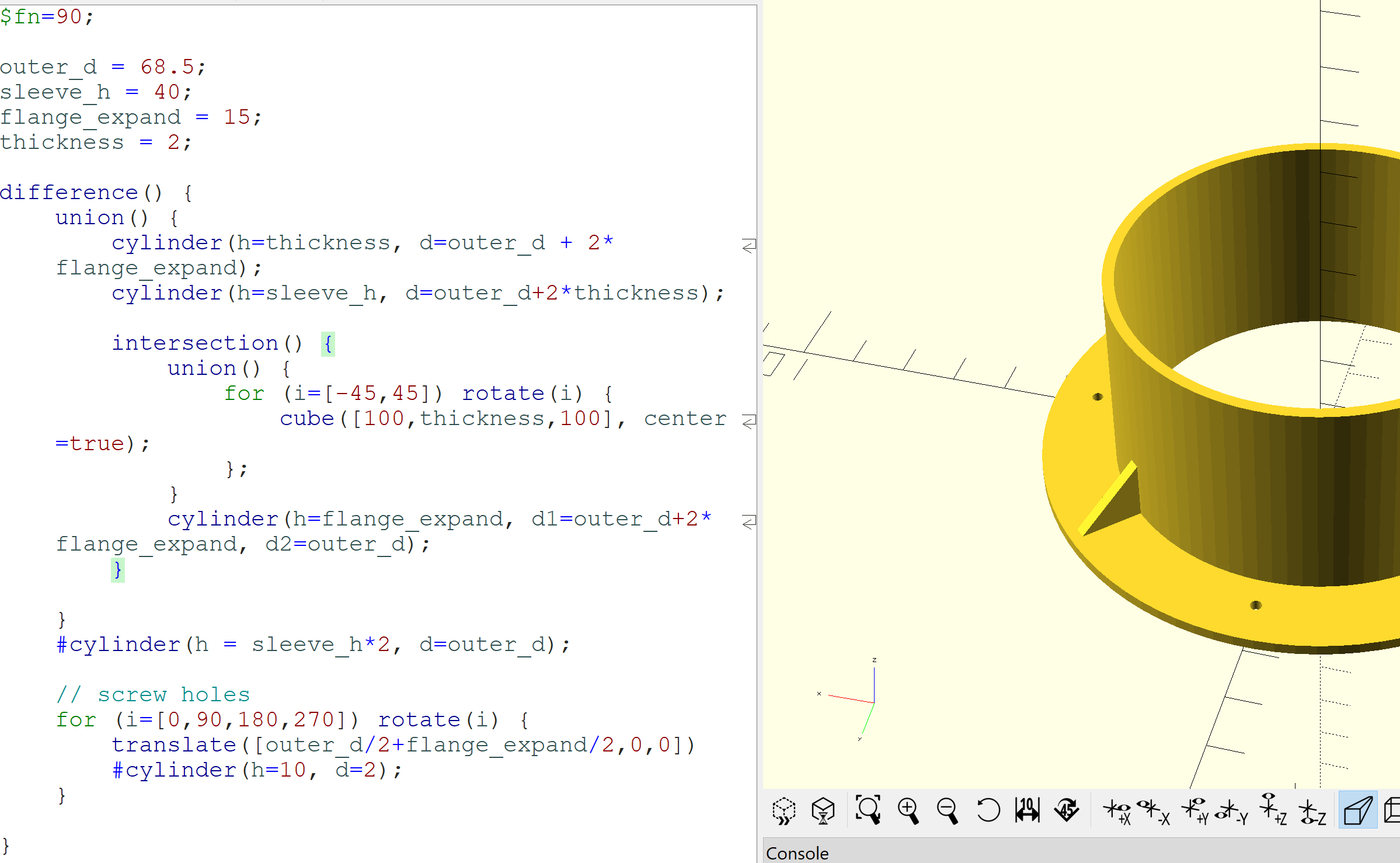Toggle the highlighted Perspective projection button
Viewport: 1400px width, 863px height.
point(1357,810)
